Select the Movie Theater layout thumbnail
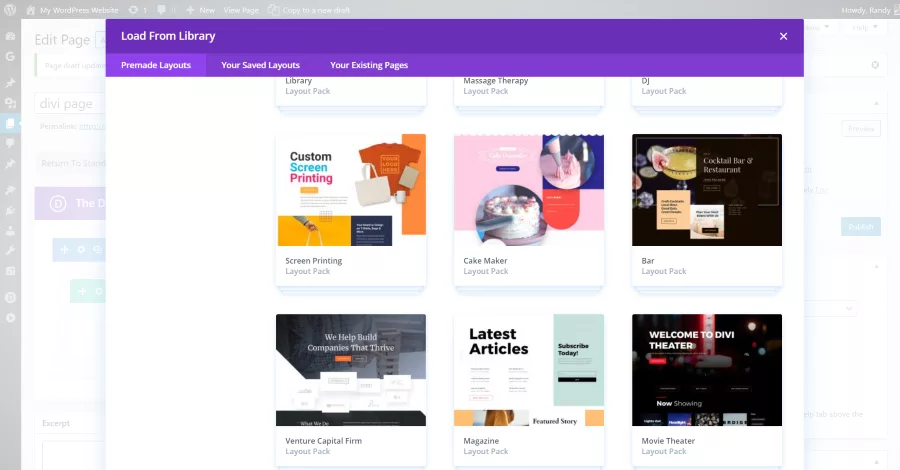Image resolution: width=900 pixels, height=470 pixels. point(707,370)
